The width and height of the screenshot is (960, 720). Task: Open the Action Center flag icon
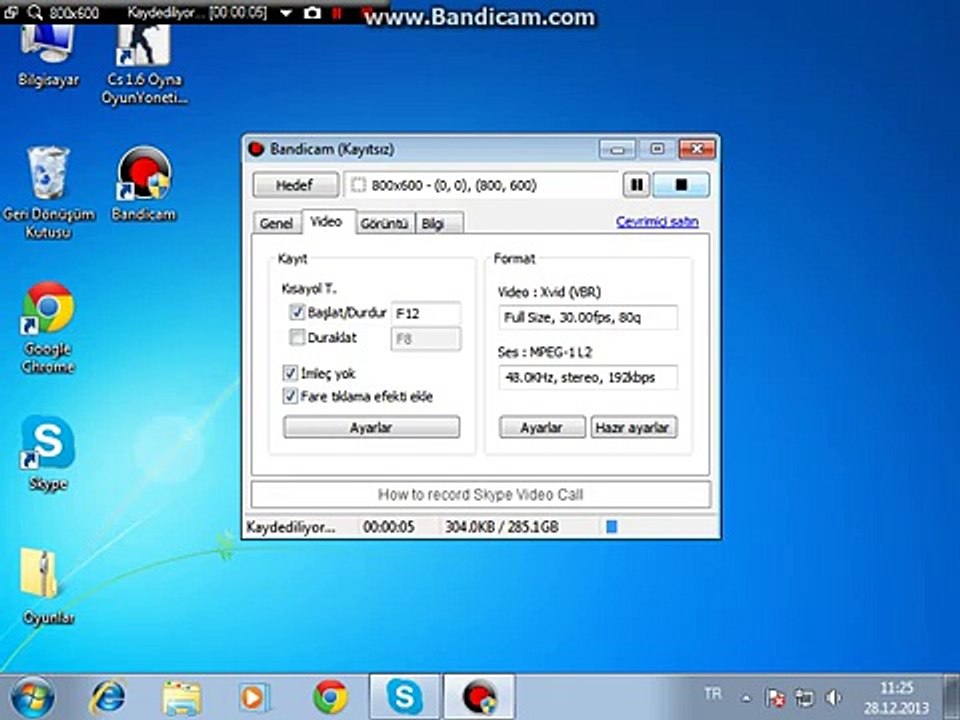pos(776,697)
